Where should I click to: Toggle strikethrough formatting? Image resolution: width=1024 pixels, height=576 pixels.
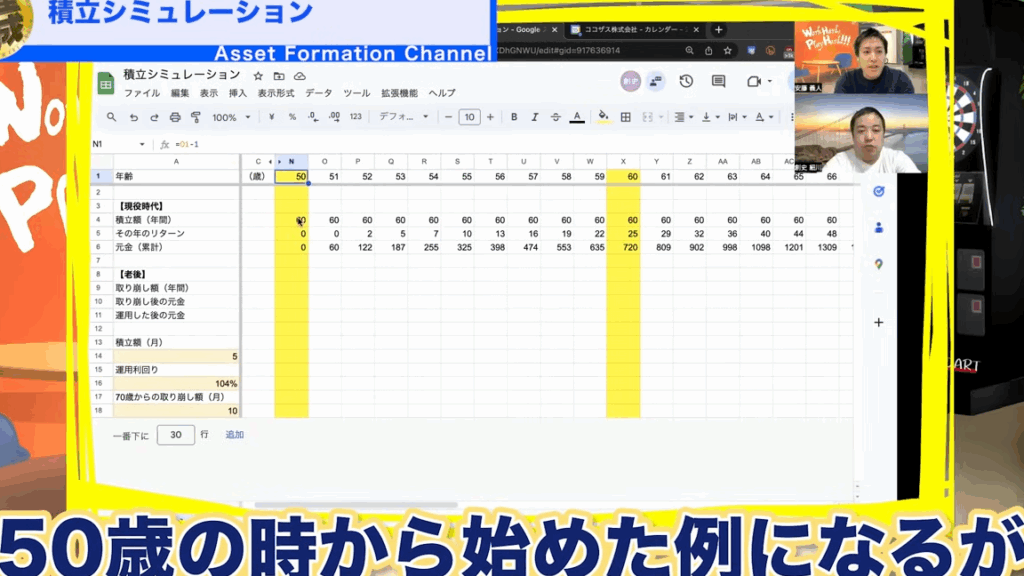point(555,117)
